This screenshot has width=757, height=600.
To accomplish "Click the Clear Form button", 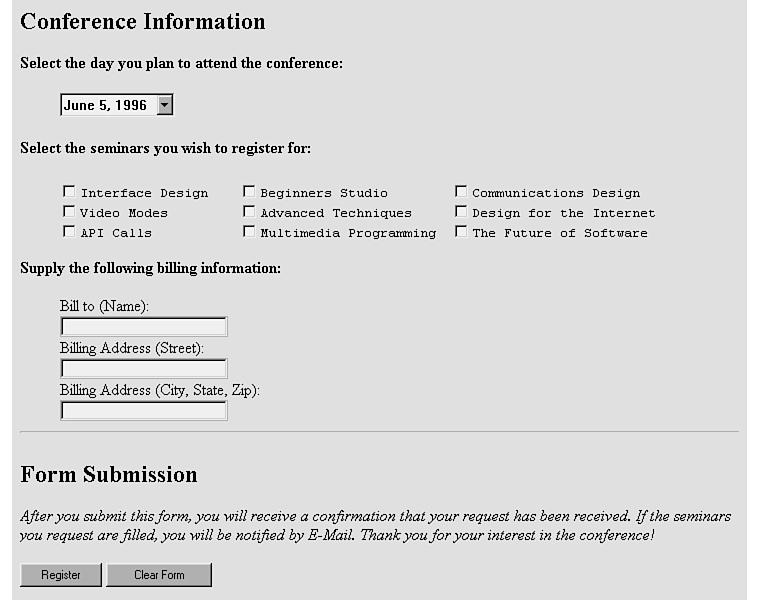I will coord(159,575).
